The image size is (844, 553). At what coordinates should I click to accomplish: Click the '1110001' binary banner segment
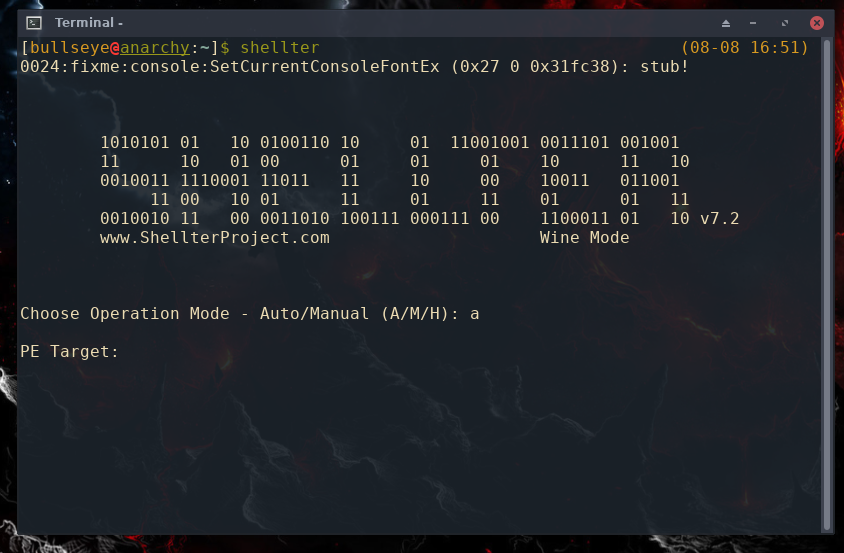(x=215, y=180)
